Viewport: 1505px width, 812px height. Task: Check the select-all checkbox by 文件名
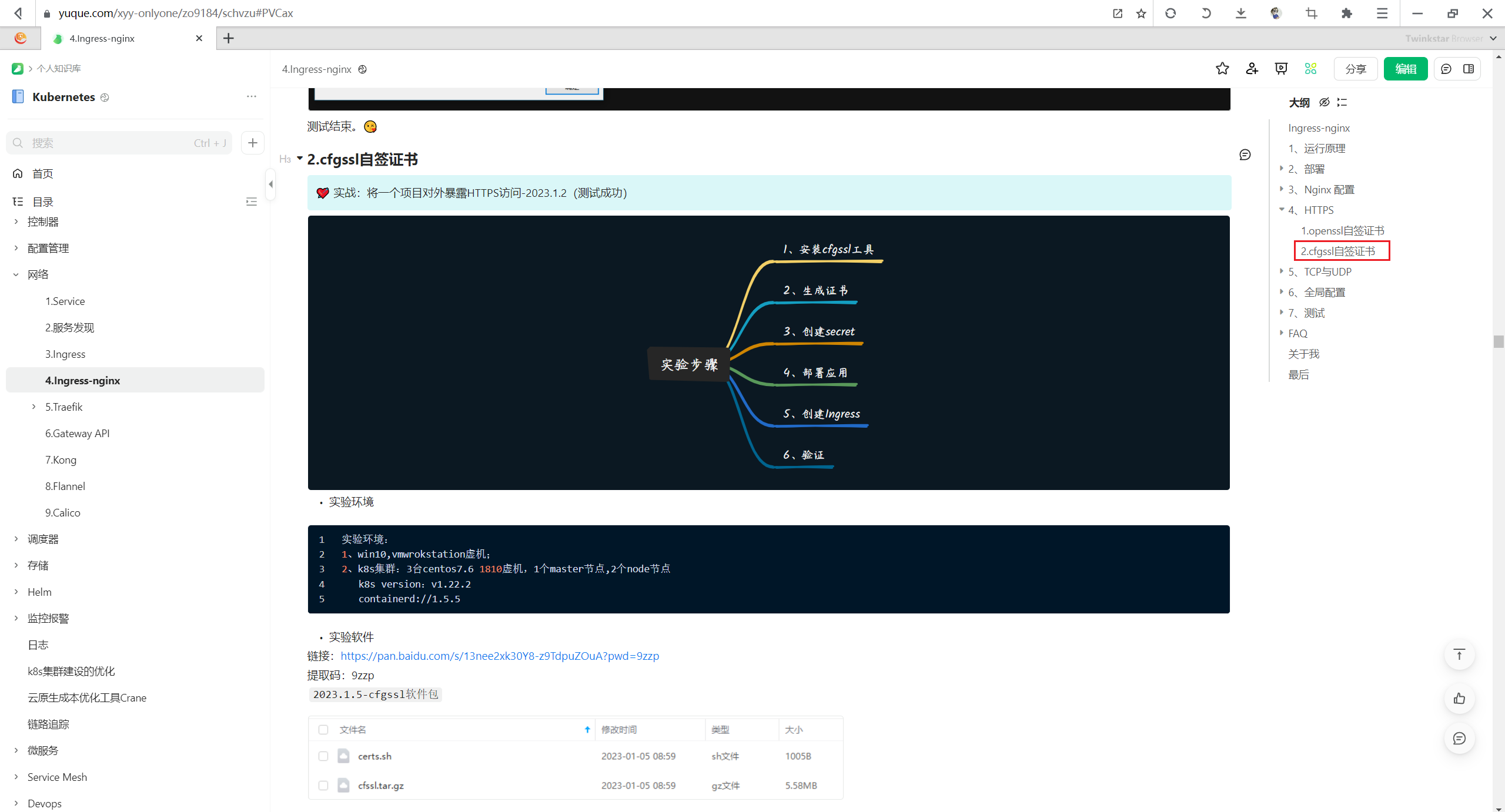click(323, 729)
